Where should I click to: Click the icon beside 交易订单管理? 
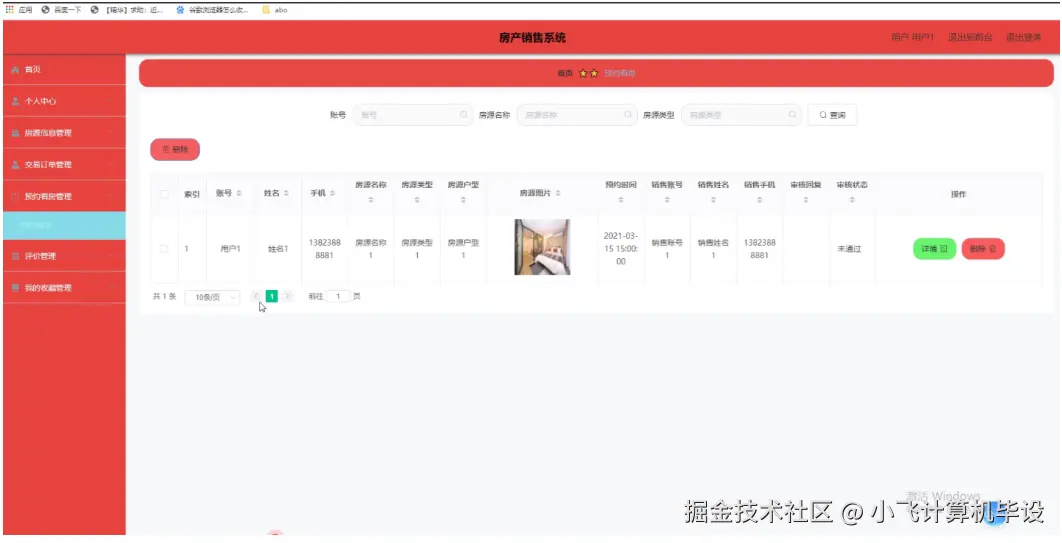pos(15,165)
